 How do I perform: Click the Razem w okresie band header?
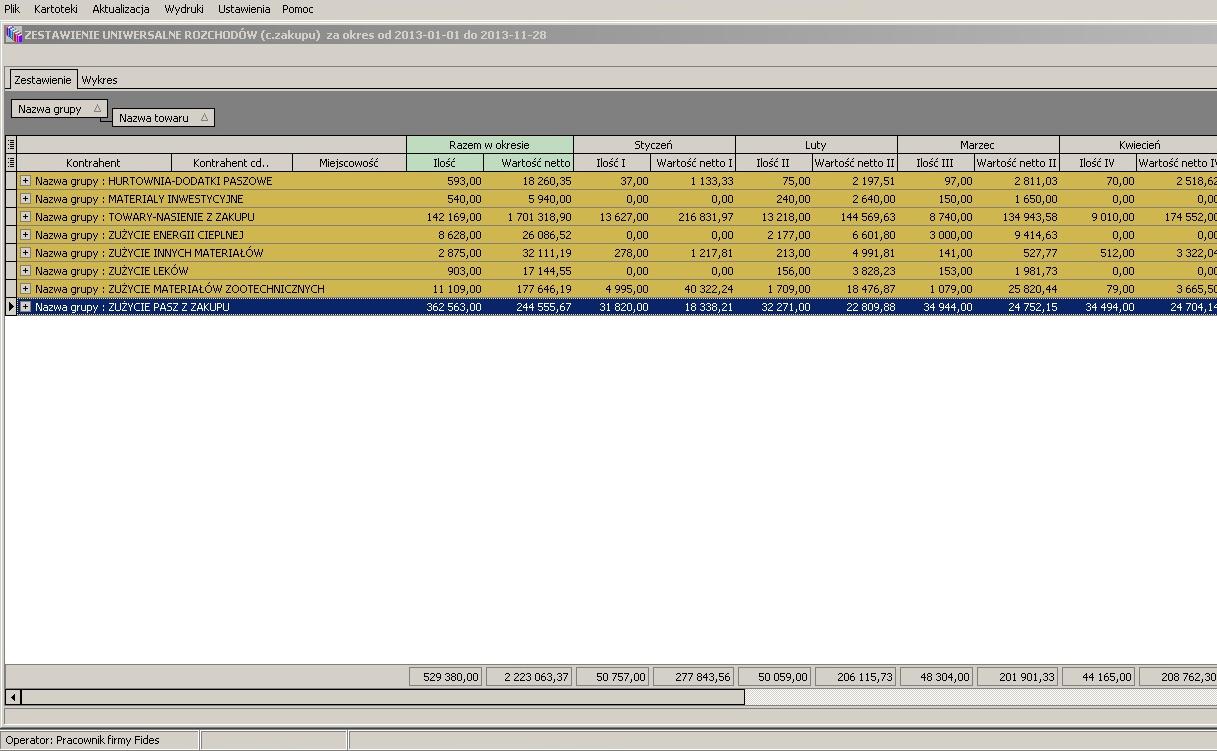490,145
